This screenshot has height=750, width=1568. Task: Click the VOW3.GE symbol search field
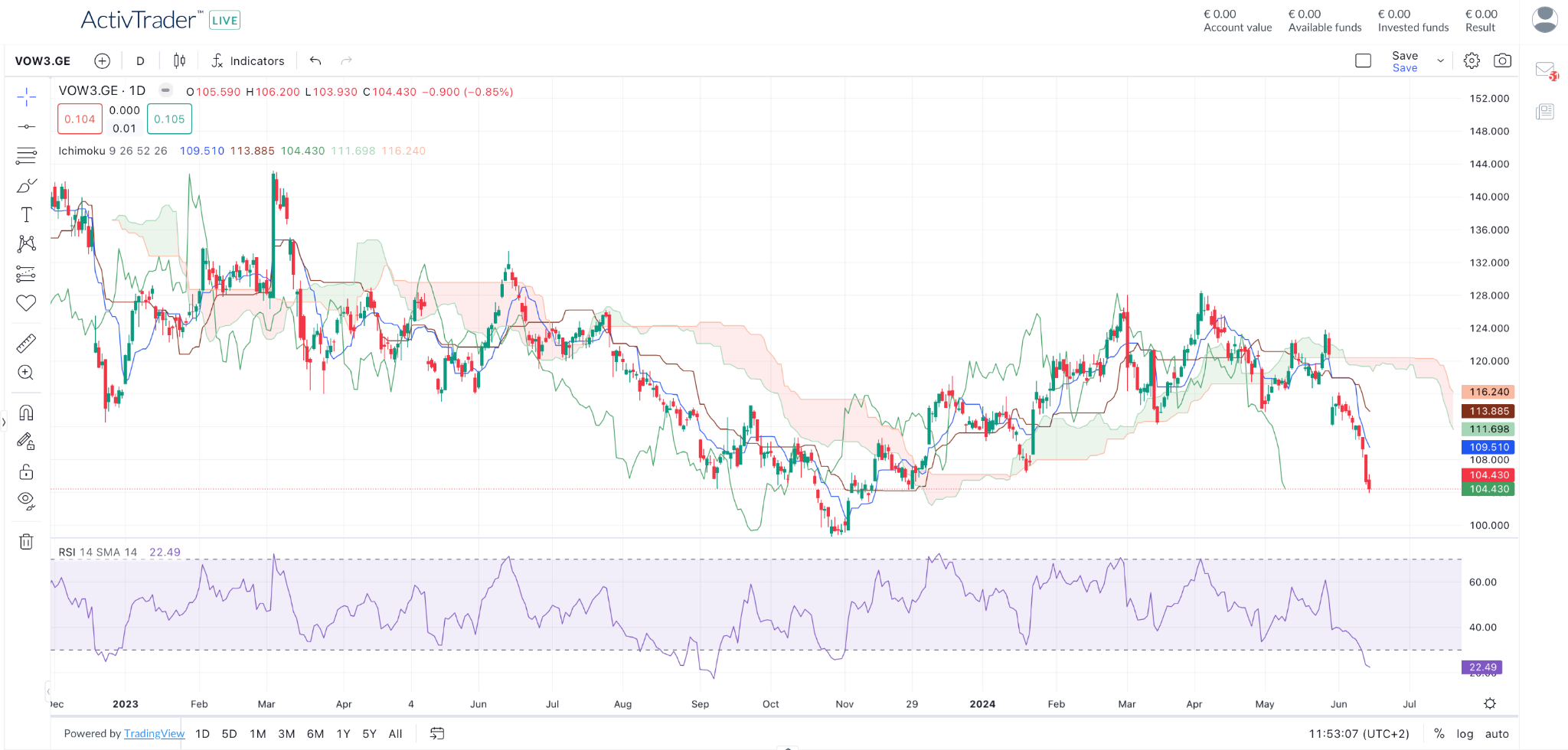pos(43,61)
